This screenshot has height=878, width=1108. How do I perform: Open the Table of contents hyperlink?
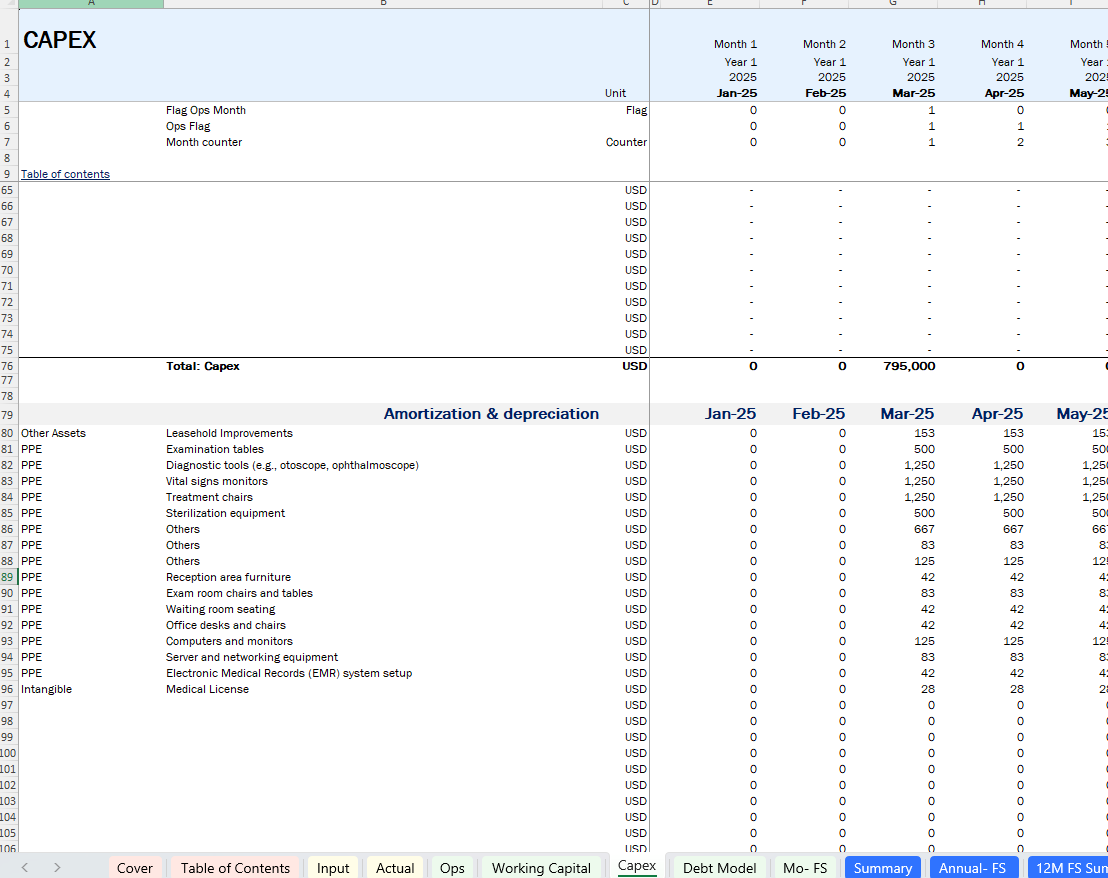tap(65, 174)
